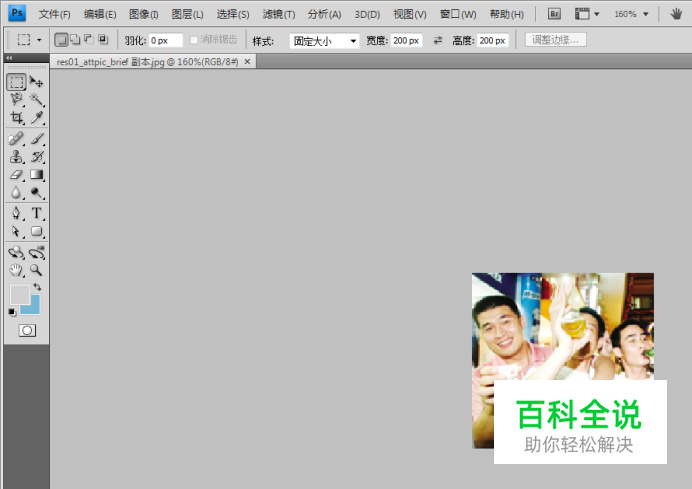Select the Healing Brush tool

(x=16, y=139)
